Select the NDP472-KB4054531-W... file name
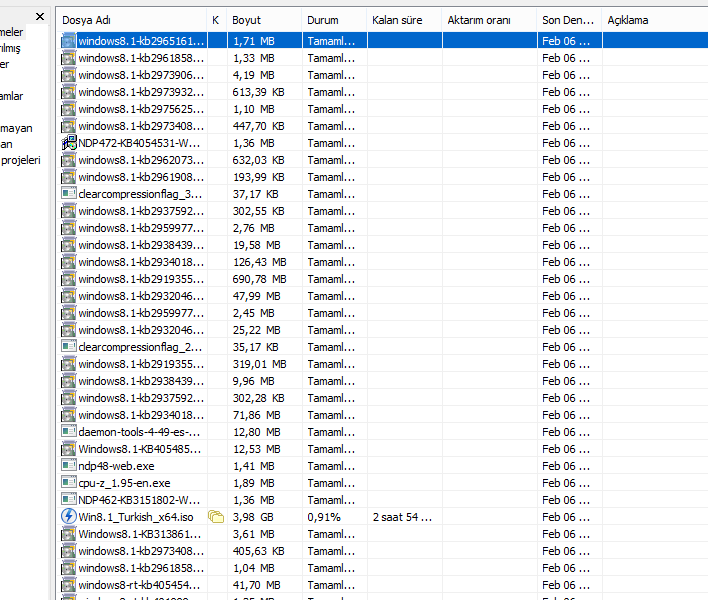The height and width of the screenshot is (600, 708). pos(139,143)
